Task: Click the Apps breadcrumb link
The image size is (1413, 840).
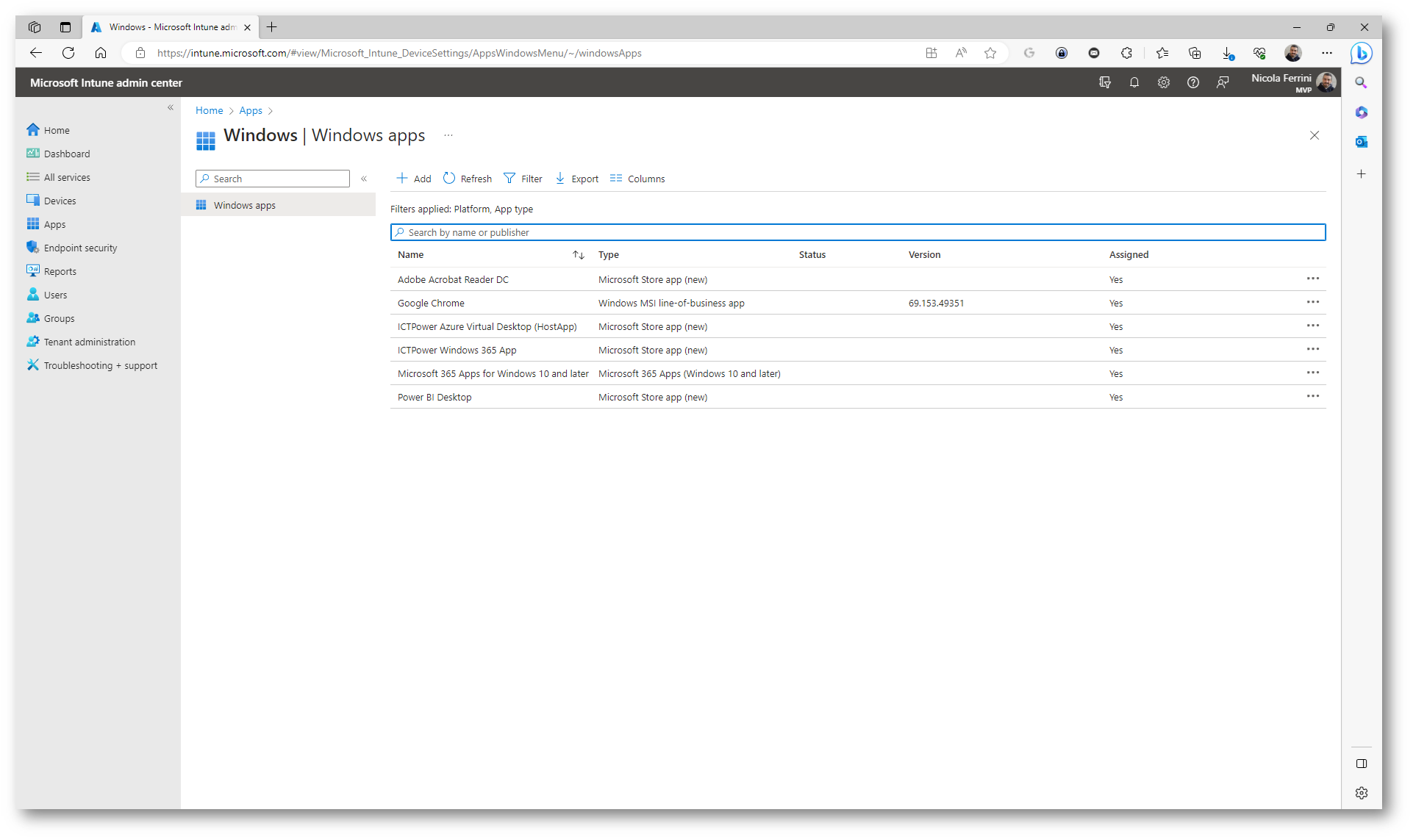Action: [x=251, y=110]
